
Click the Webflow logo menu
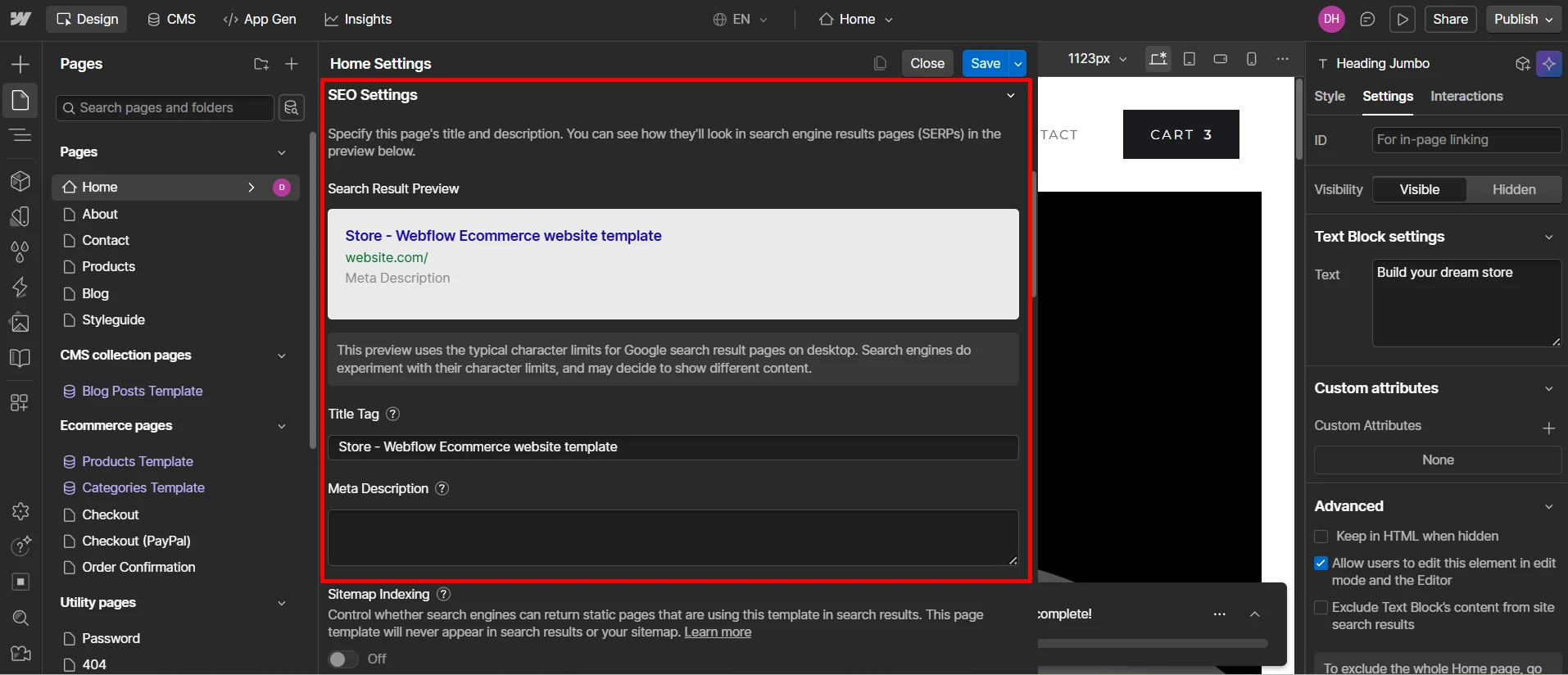20,19
